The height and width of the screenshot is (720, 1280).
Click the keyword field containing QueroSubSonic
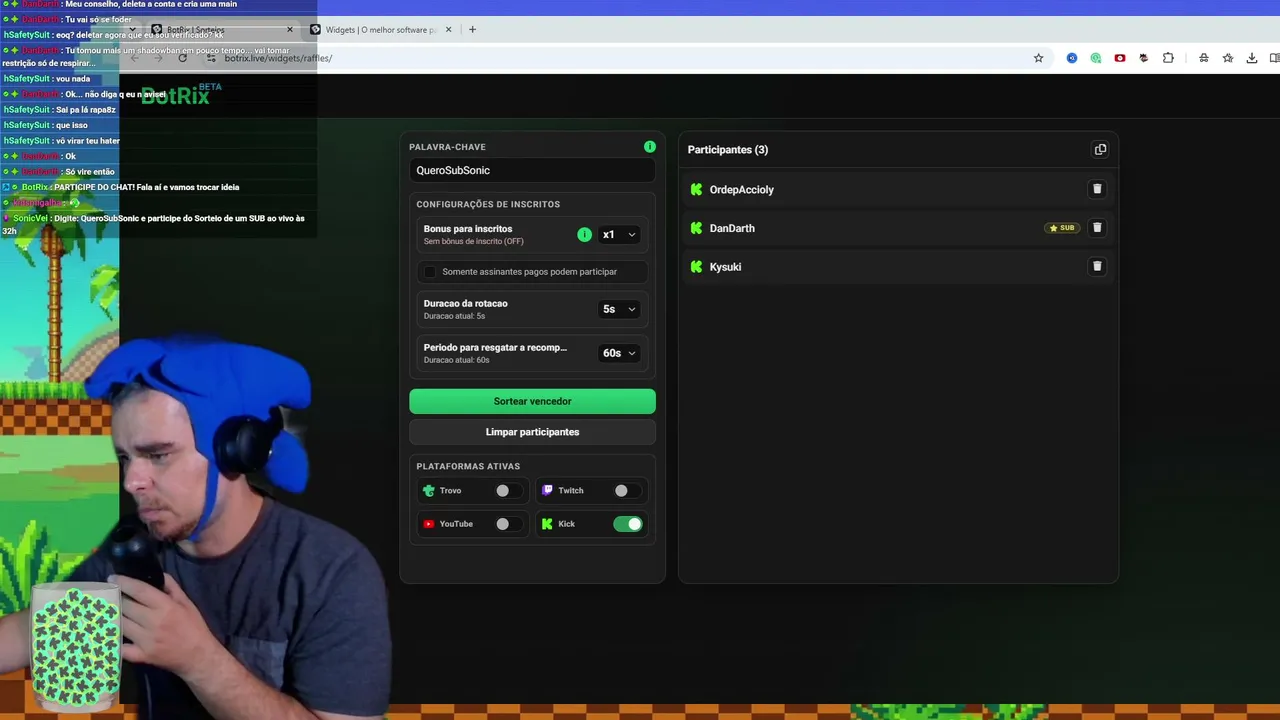tap(532, 170)
